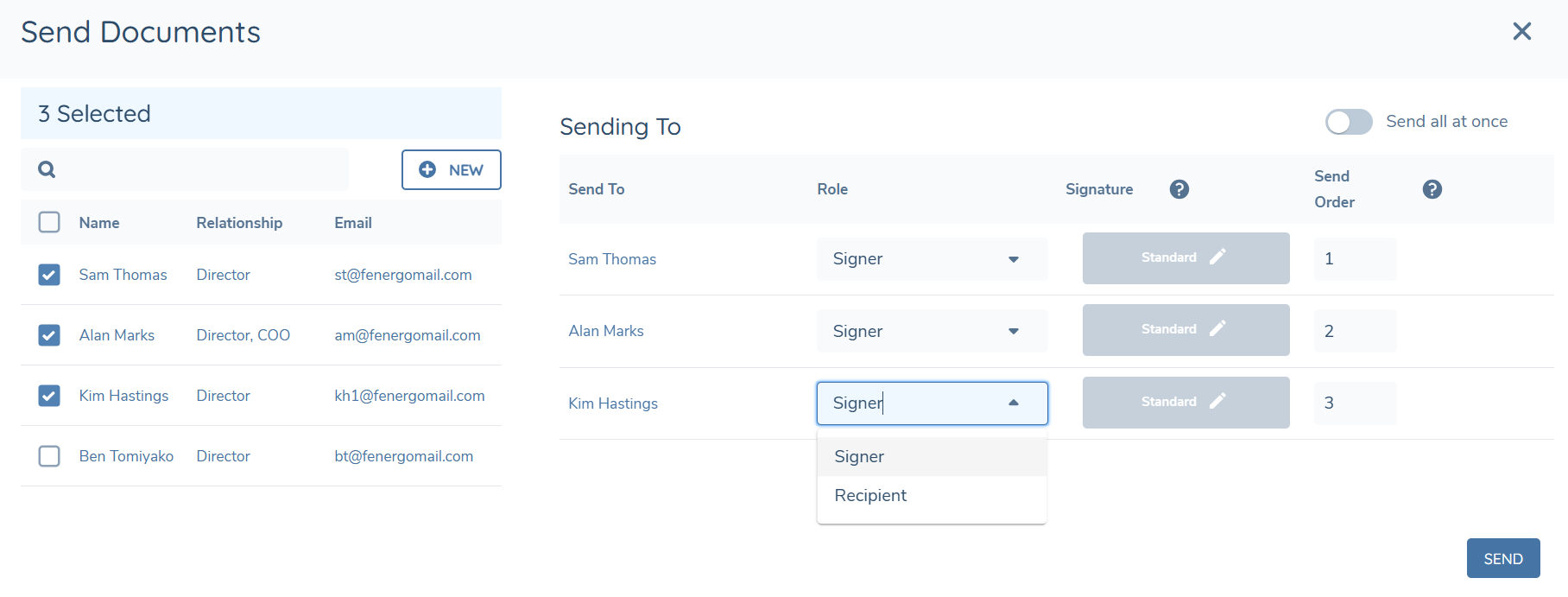Toggle the select-all checkbox above the name column
The image size is (1568, 597).
(x=49, y=222)
